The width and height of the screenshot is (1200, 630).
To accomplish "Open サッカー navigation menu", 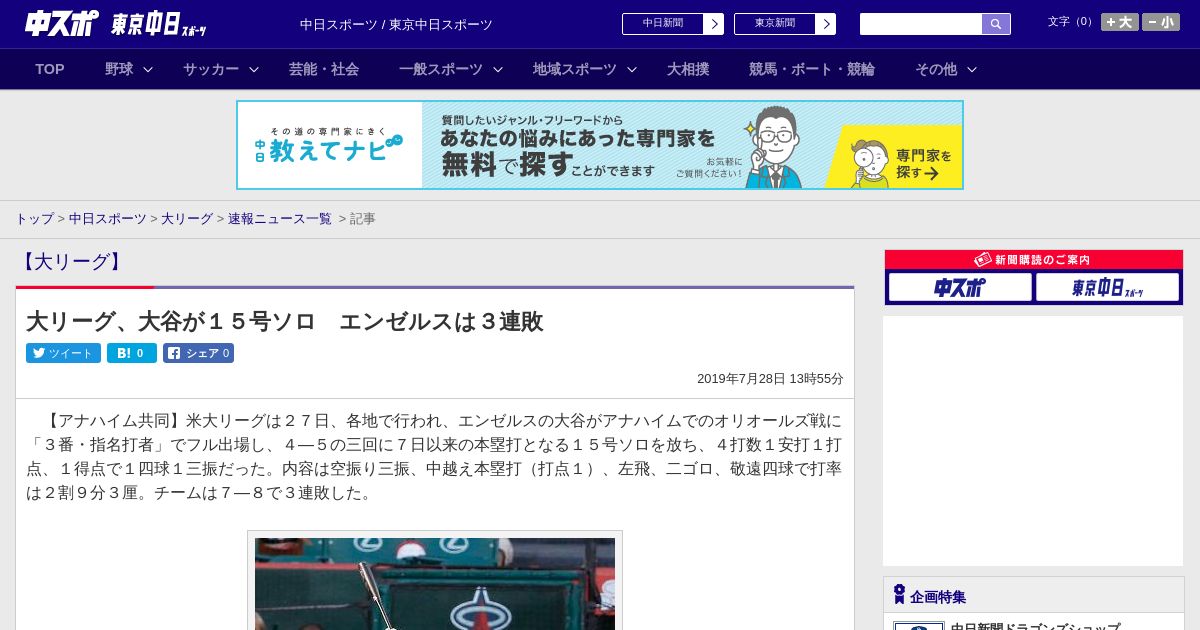I will [211, 69].
